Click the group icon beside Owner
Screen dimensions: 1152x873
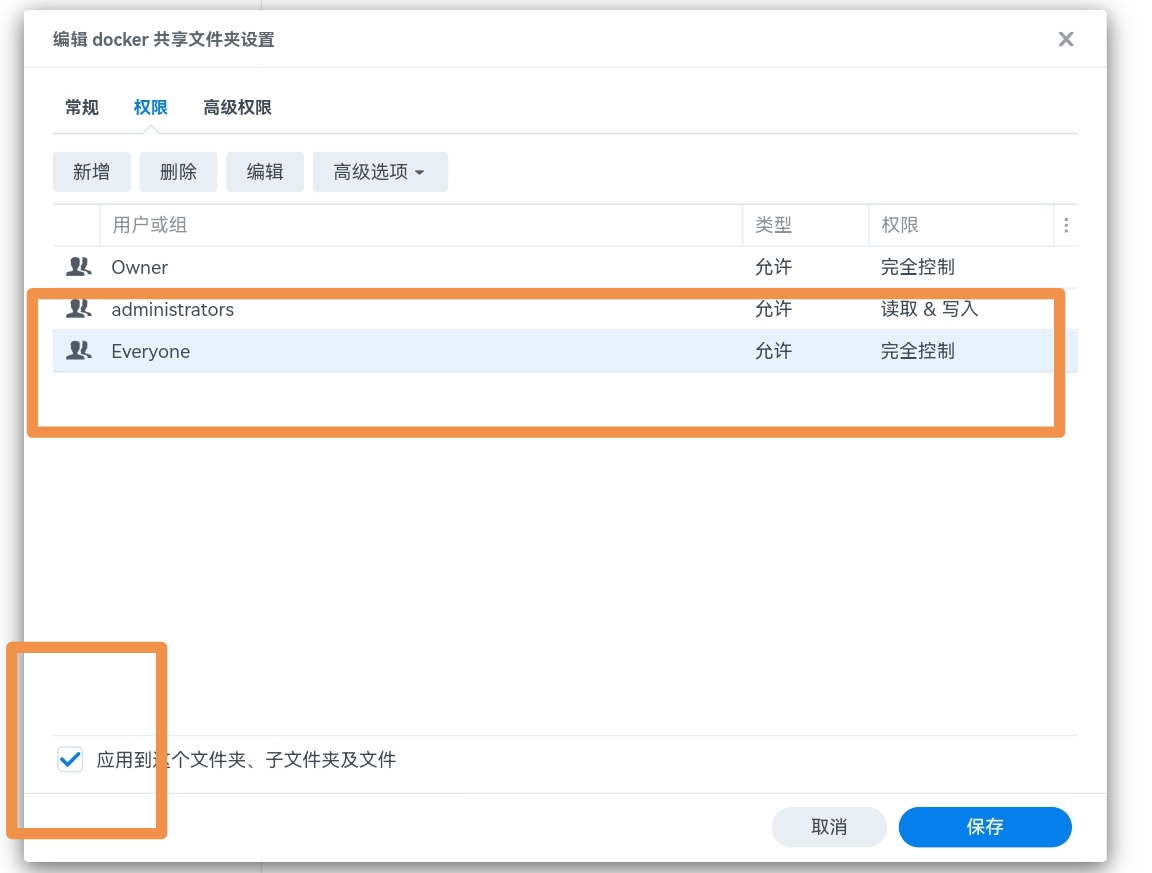(78, 267)
